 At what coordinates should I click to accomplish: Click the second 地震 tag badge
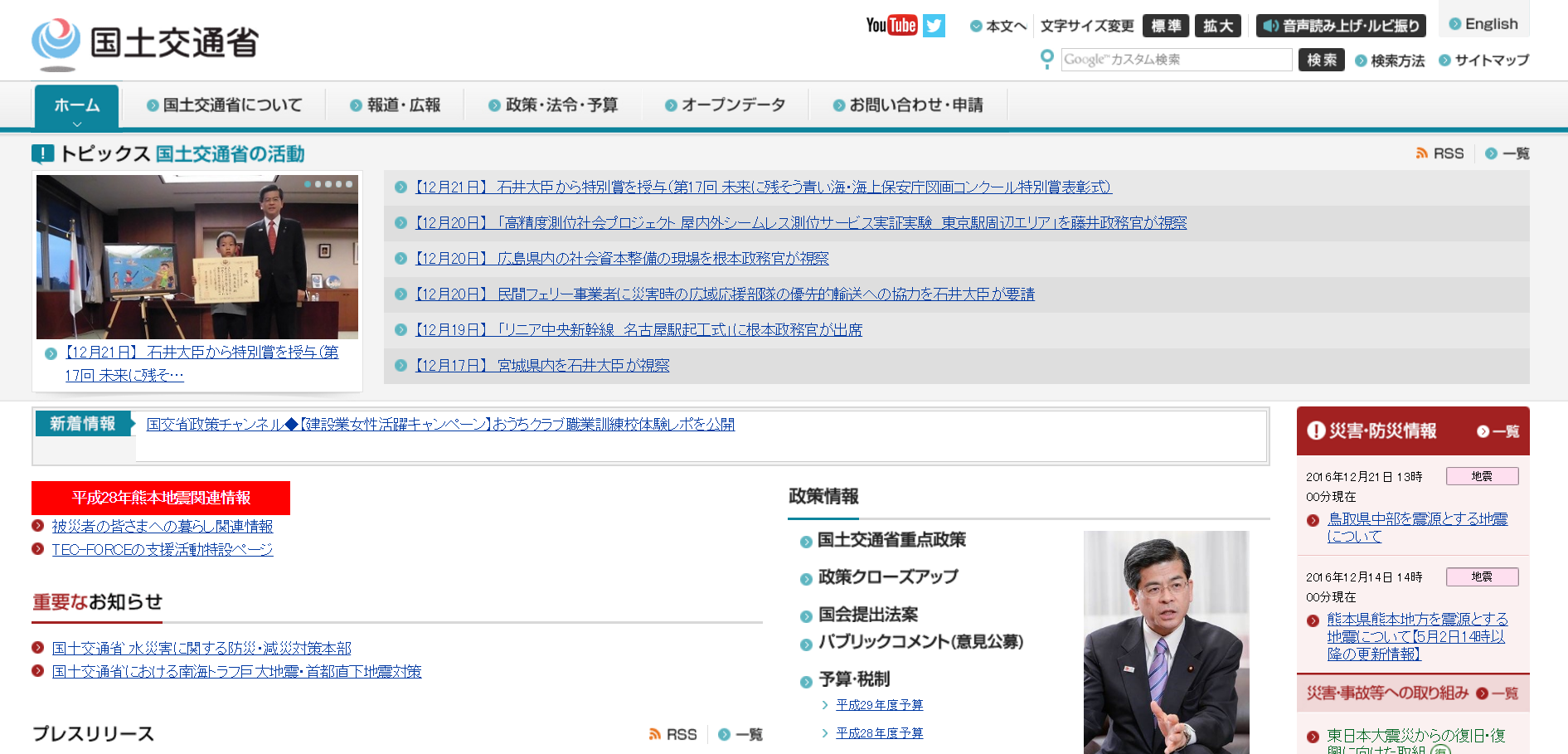point(1483,576)
